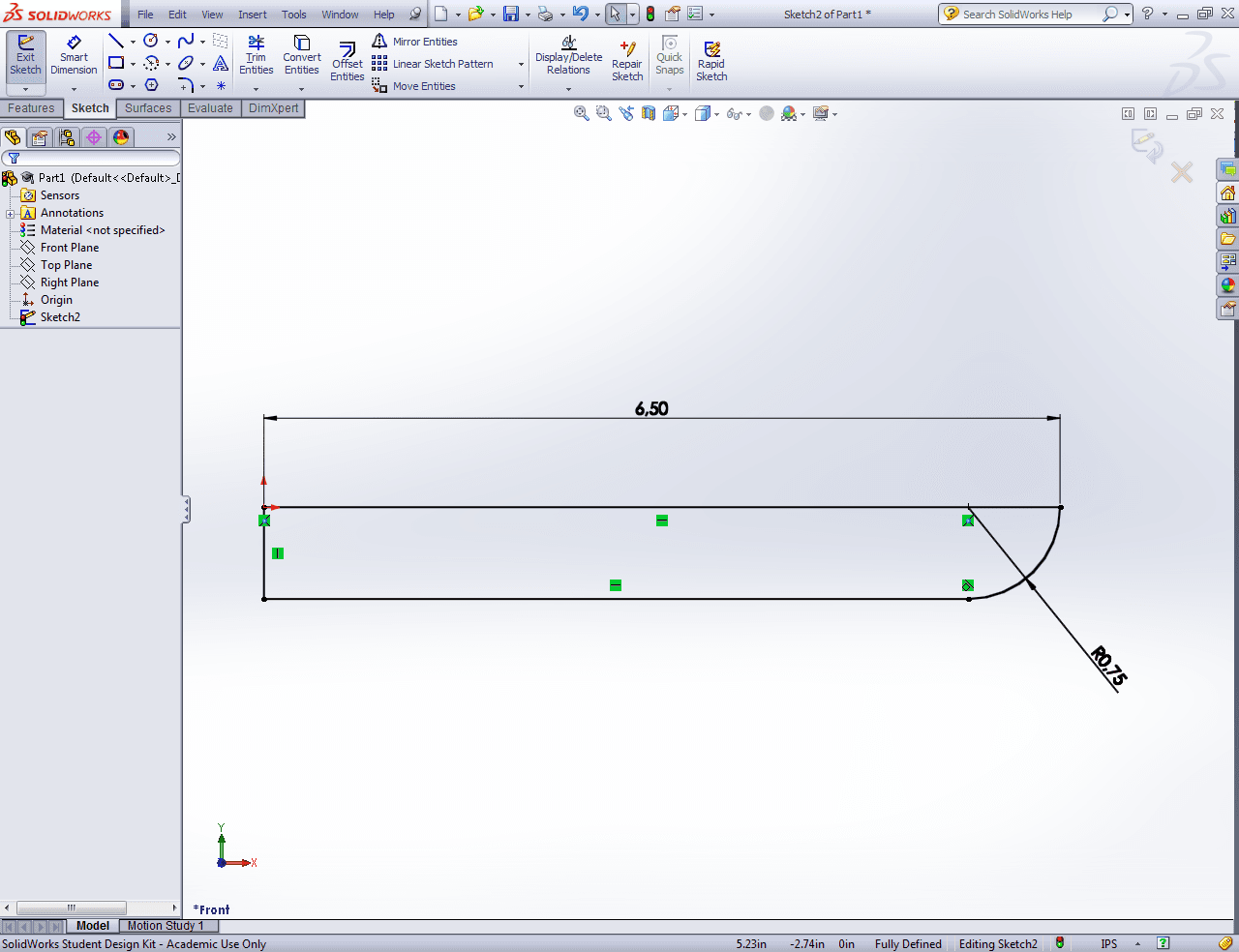Select Sketch2 in feature tree
This screenshot has height=952, width=1239.
point(60,317)
